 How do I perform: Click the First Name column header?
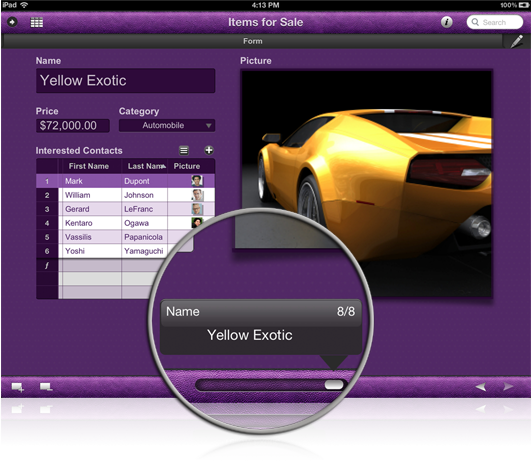(89, 166)
